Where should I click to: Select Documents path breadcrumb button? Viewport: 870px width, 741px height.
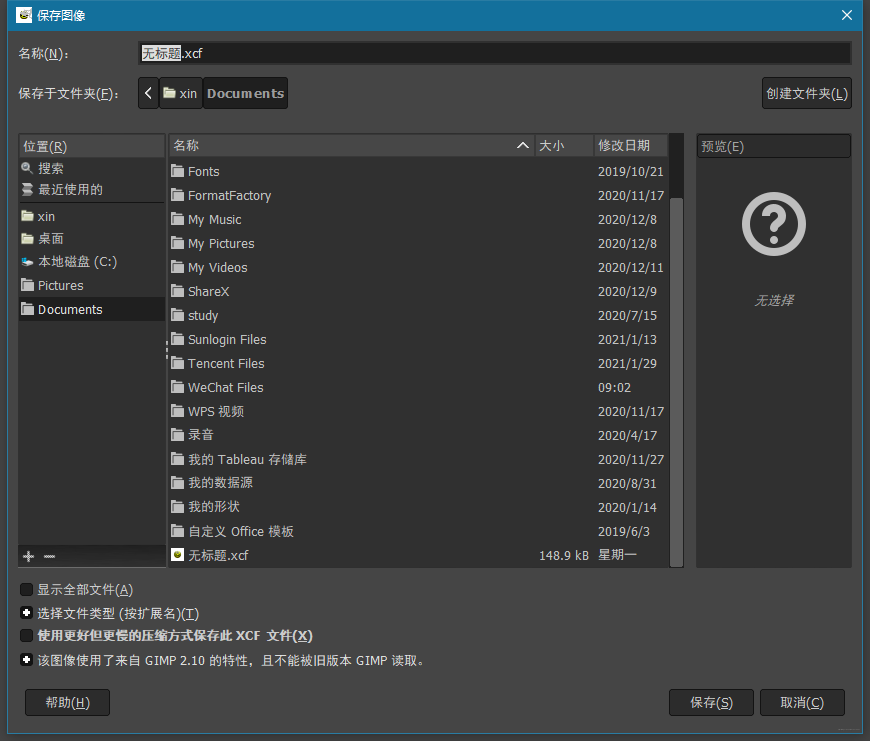pos(245,93)
